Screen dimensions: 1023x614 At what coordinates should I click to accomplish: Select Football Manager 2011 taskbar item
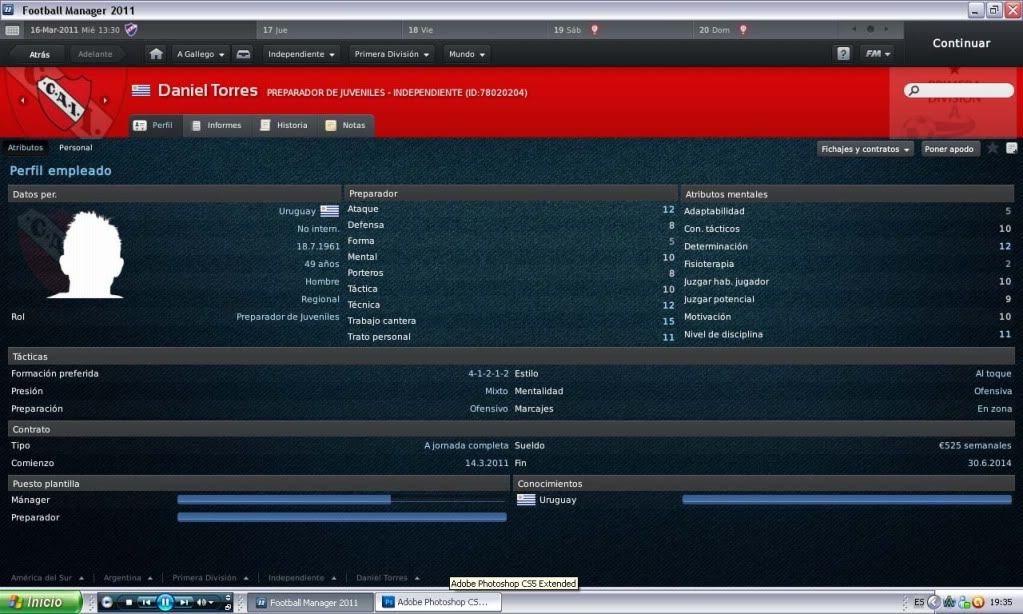coord(313,602)
